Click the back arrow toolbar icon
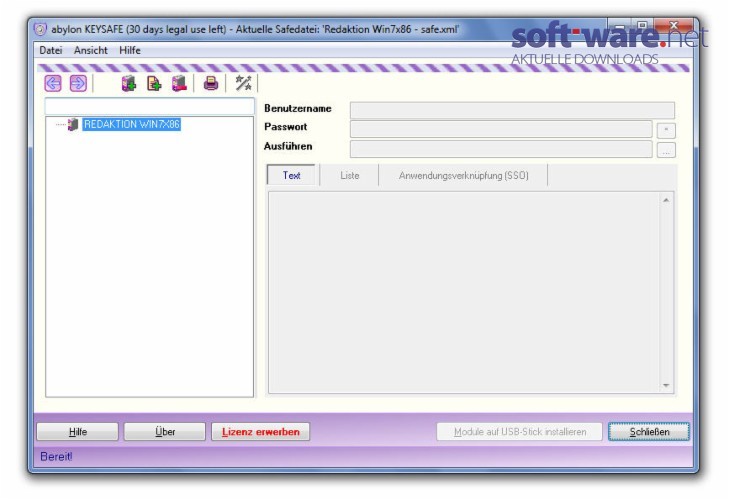This screenshot has height=500, width=729. click(53, 83)
